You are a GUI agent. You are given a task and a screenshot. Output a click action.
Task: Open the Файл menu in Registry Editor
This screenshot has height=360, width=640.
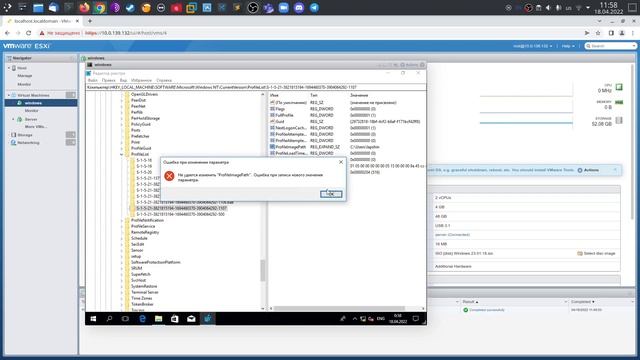93,80
